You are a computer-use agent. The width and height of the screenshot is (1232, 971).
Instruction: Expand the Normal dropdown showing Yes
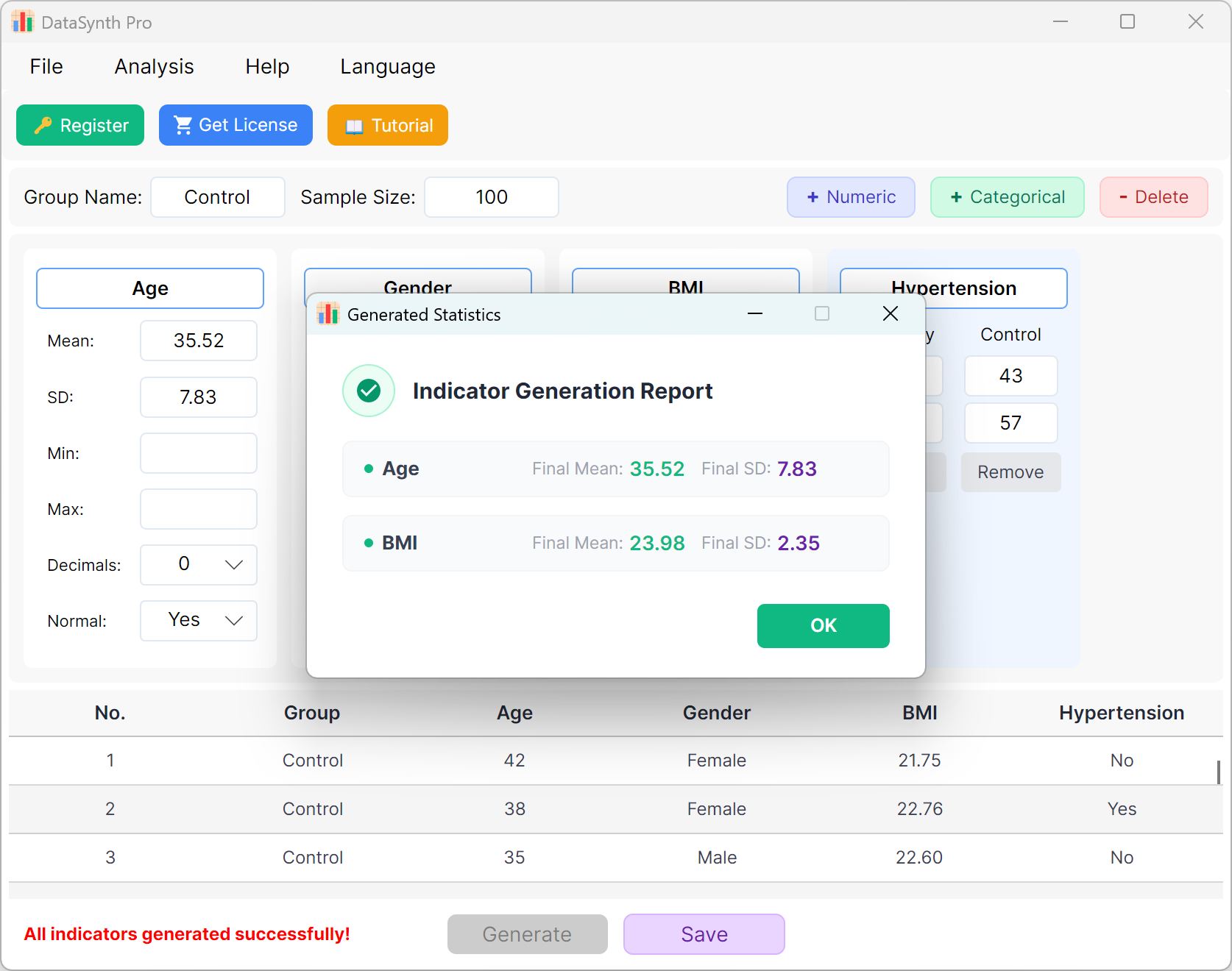[199, 621]
